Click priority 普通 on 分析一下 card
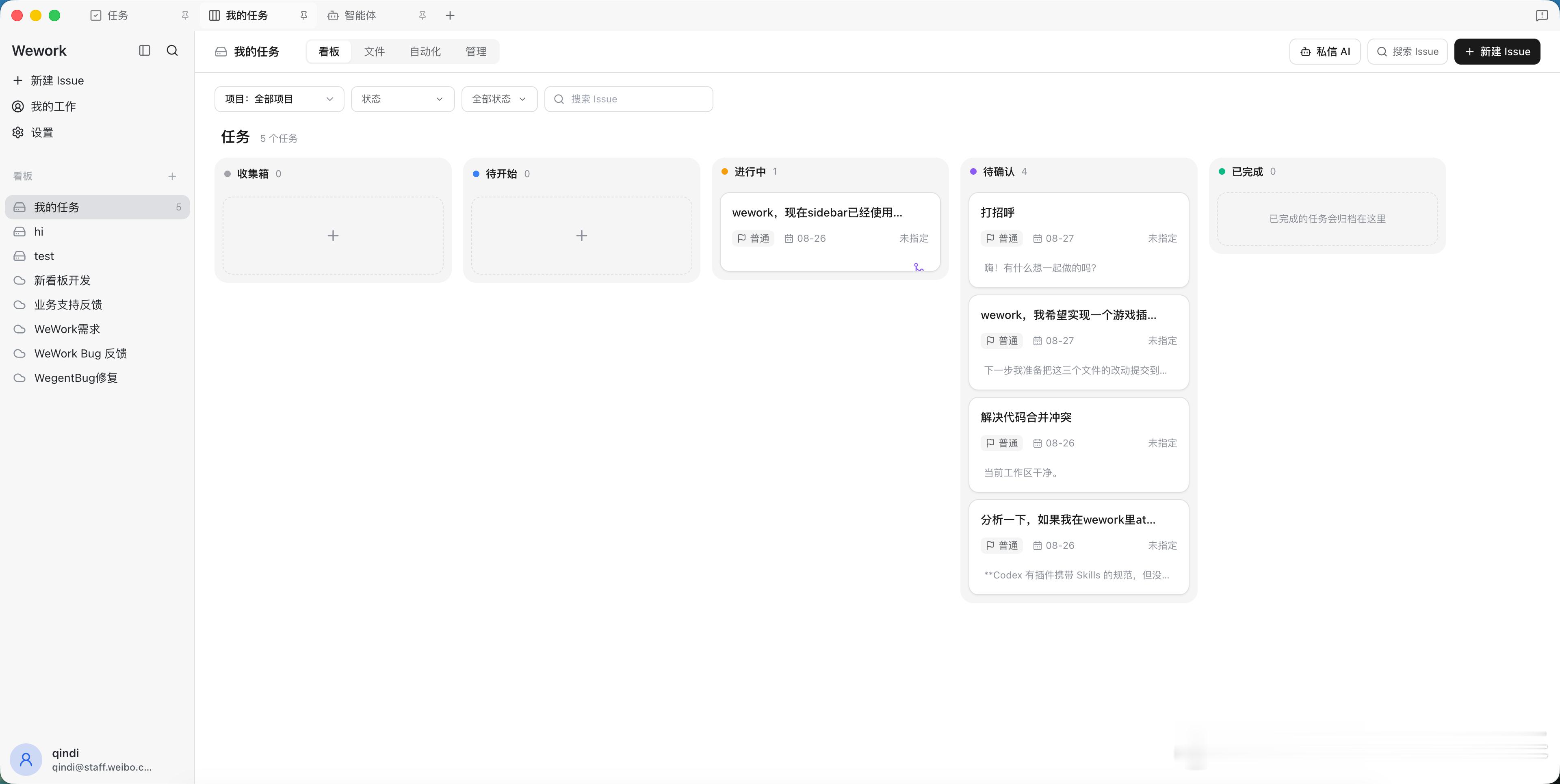 tap(1002, 546)
